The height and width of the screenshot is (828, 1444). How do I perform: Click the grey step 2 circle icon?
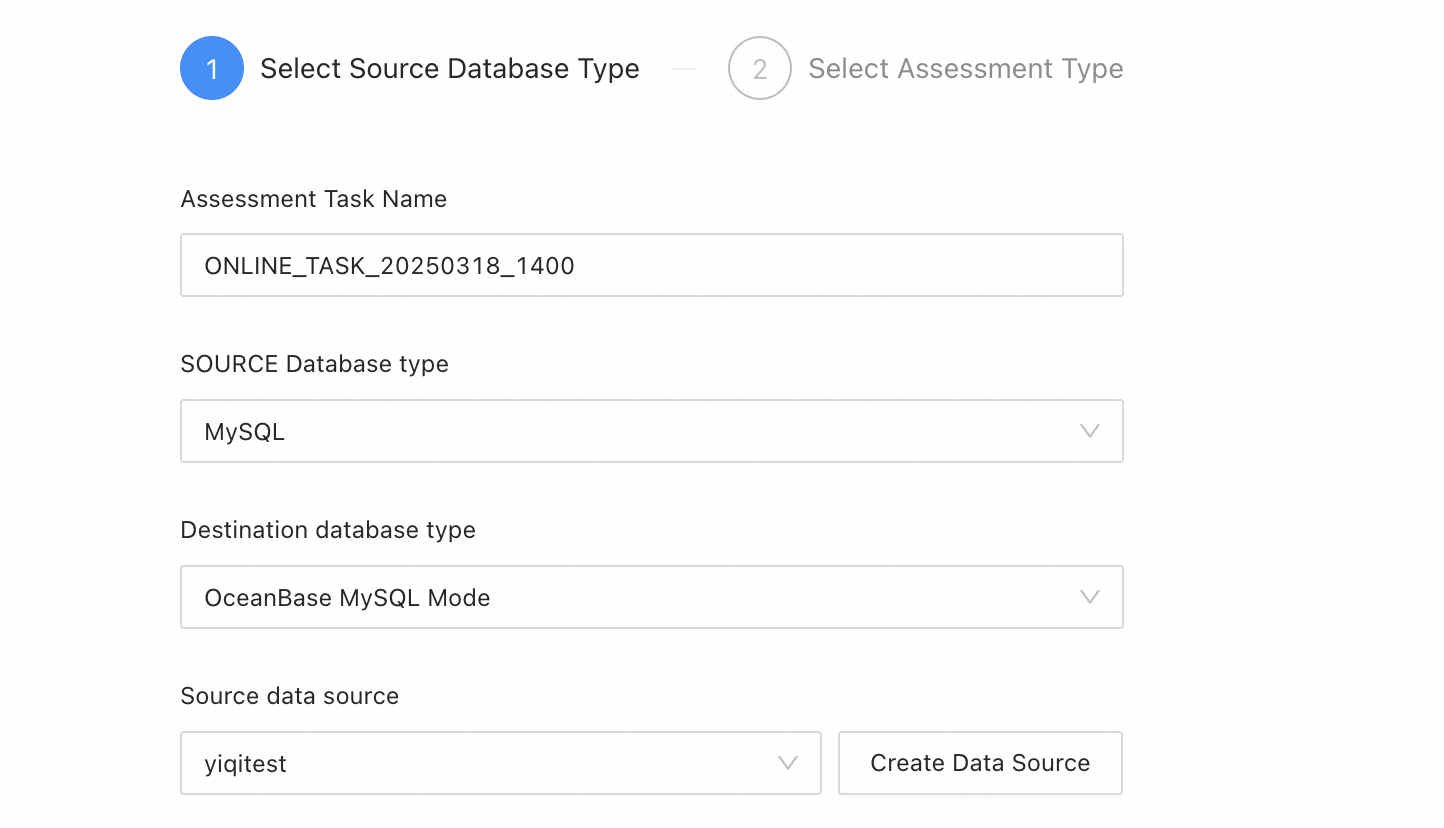click(760, 68)
